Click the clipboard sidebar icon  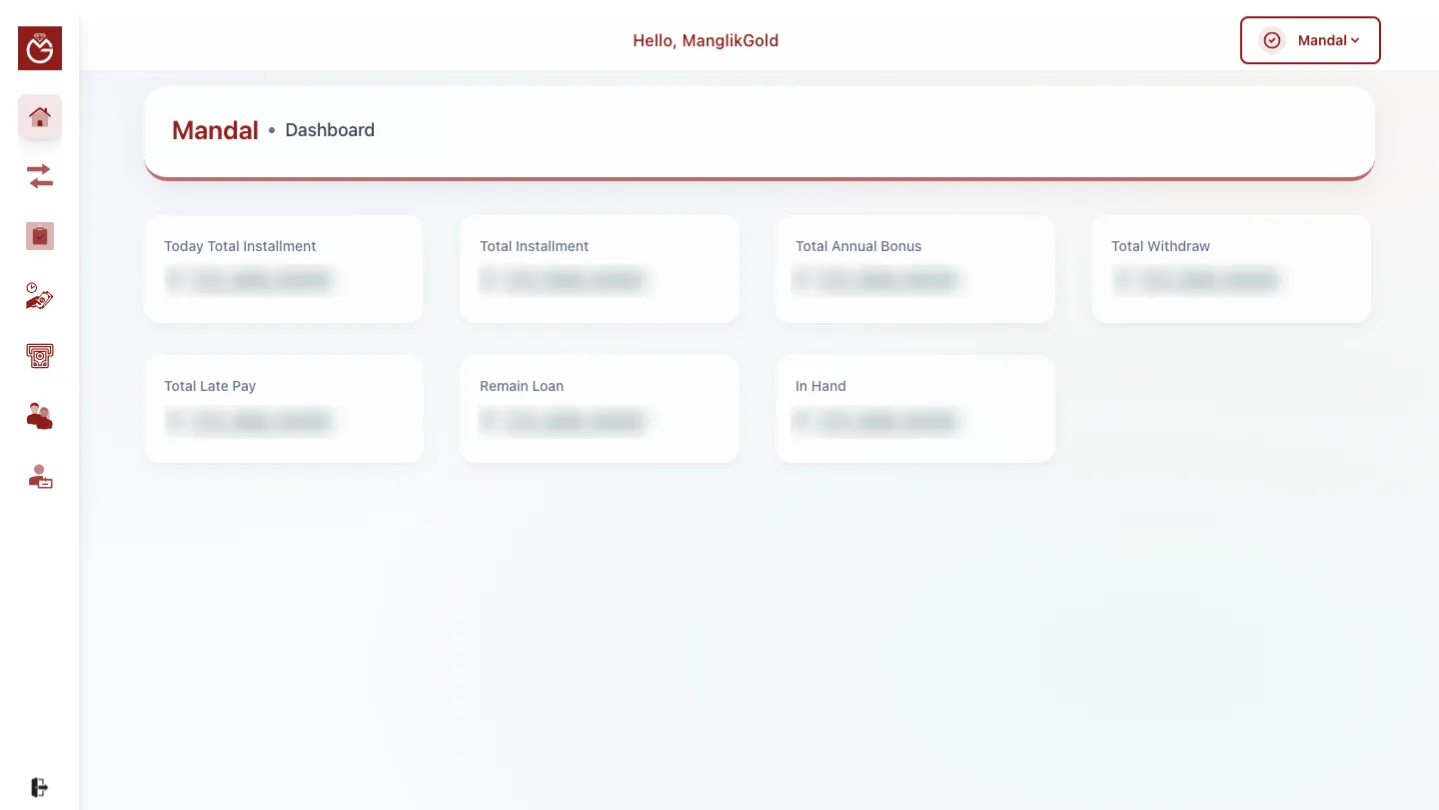(x=40, y=236)
